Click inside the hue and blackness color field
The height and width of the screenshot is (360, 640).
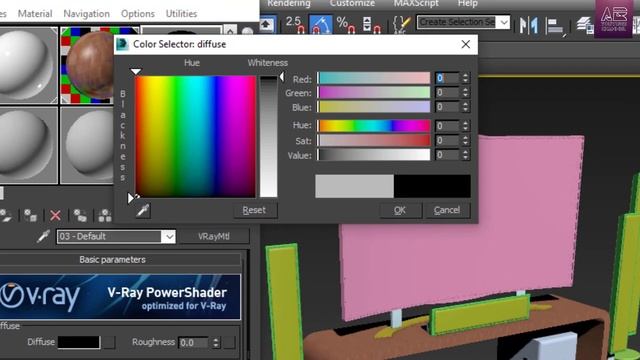click(x=196, y=137)
